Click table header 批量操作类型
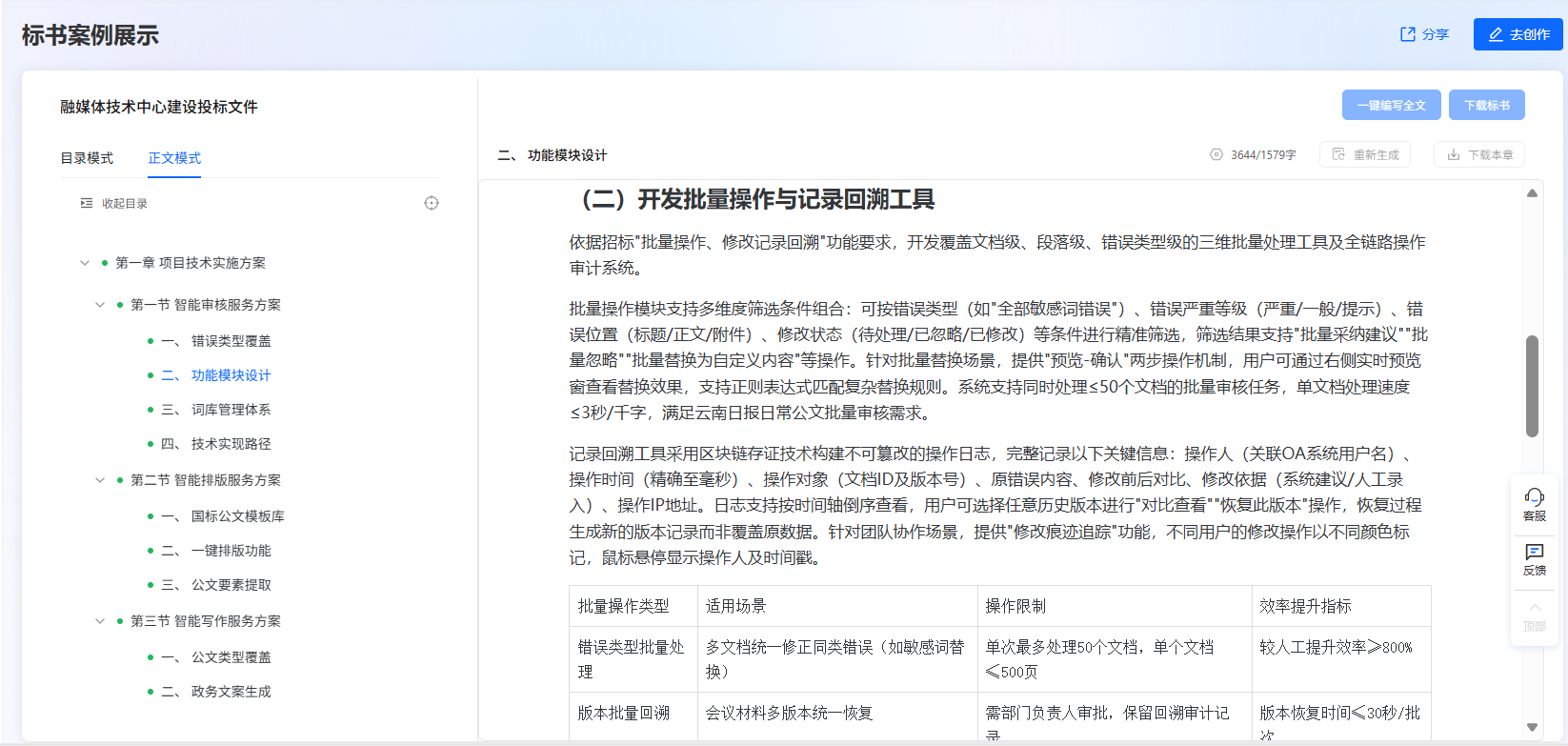This screenshot has height=746, width=1568. [x=624, y=606]
